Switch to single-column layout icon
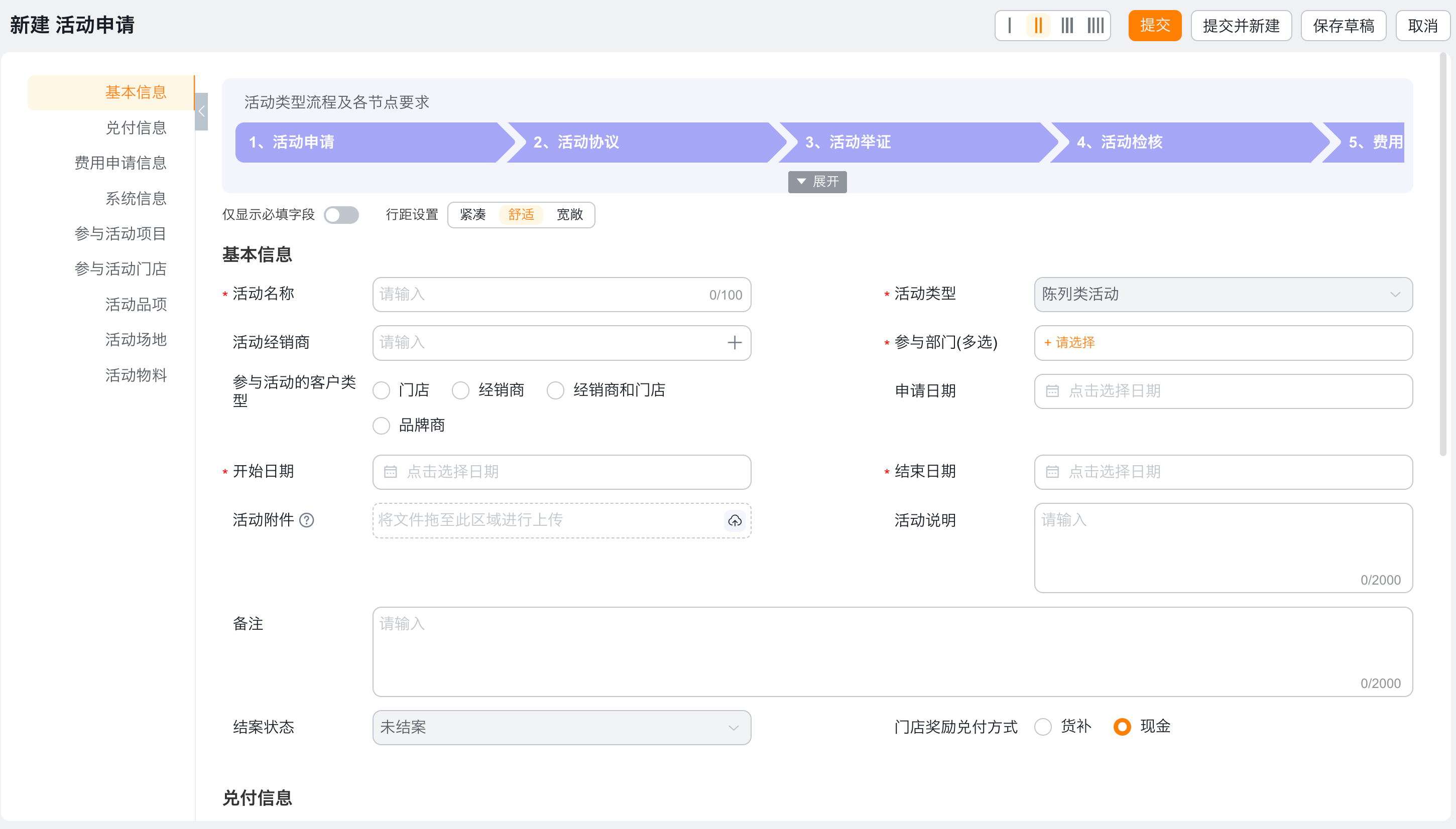1456x829 pixels. pyautogui.click(x=1009, y=26)
